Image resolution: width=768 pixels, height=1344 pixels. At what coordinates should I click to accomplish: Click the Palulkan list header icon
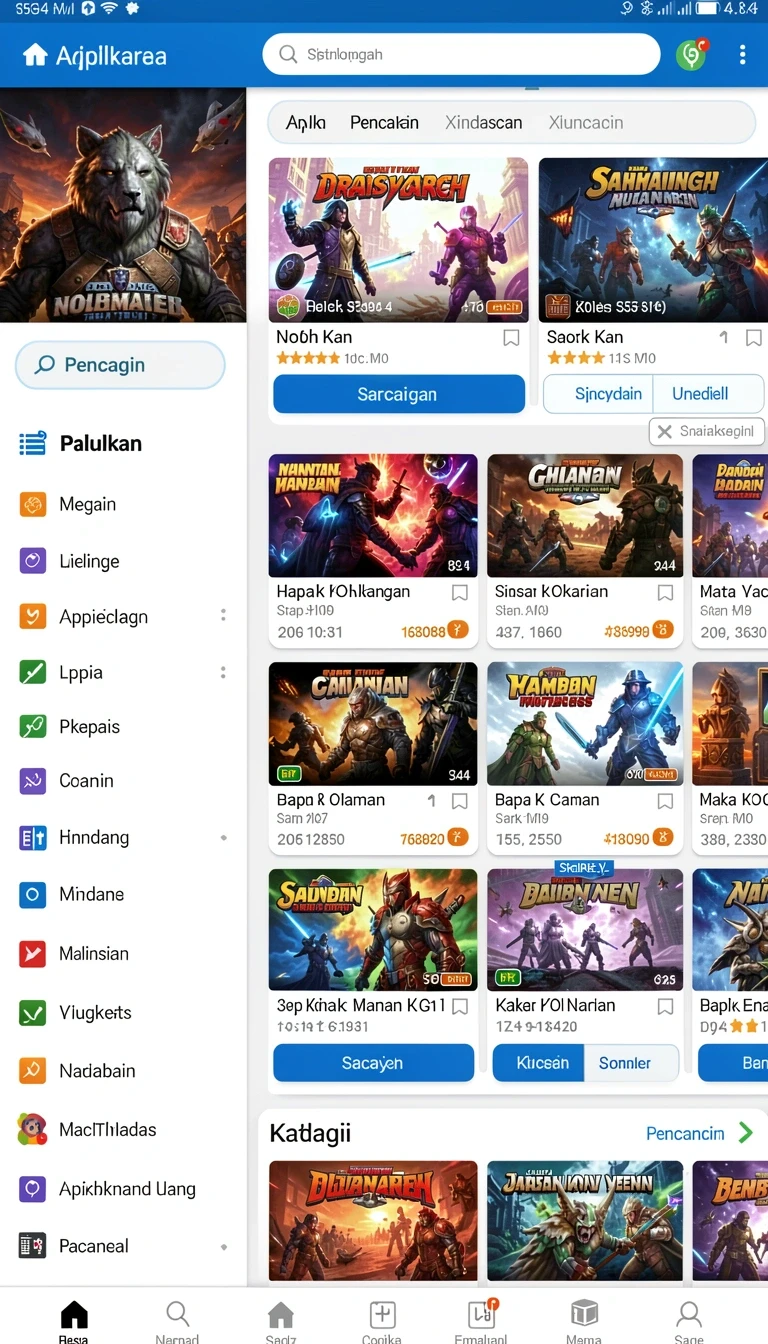[x=33, y=443]
